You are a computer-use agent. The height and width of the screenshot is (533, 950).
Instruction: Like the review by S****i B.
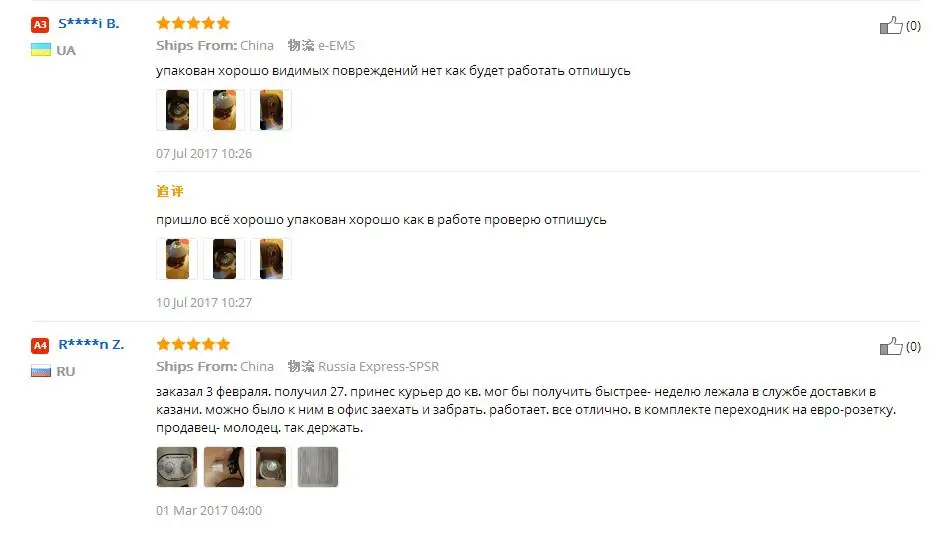pos(891,25)
